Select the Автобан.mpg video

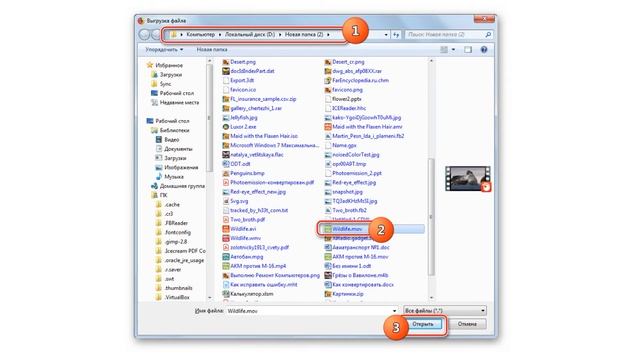pos(243,257)
